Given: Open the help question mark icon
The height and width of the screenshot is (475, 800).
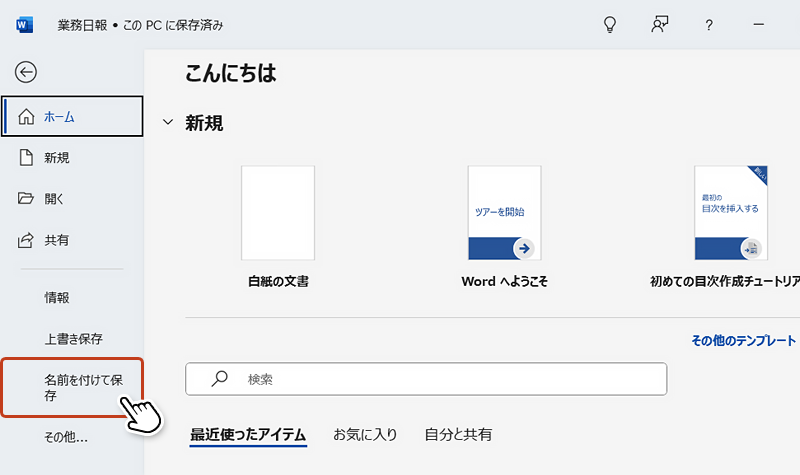Looking at the screenshot, I should (x=709, y=25).
